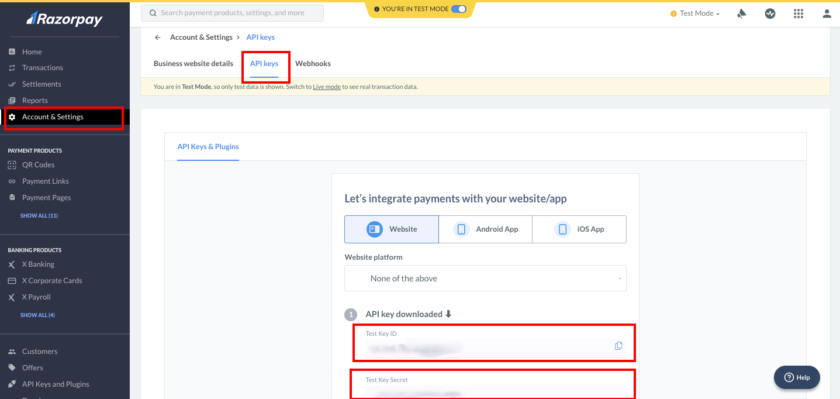Switch to Business website details tab
The width and height of the screenshot is (840, 399).
click(x=193, y=63)
